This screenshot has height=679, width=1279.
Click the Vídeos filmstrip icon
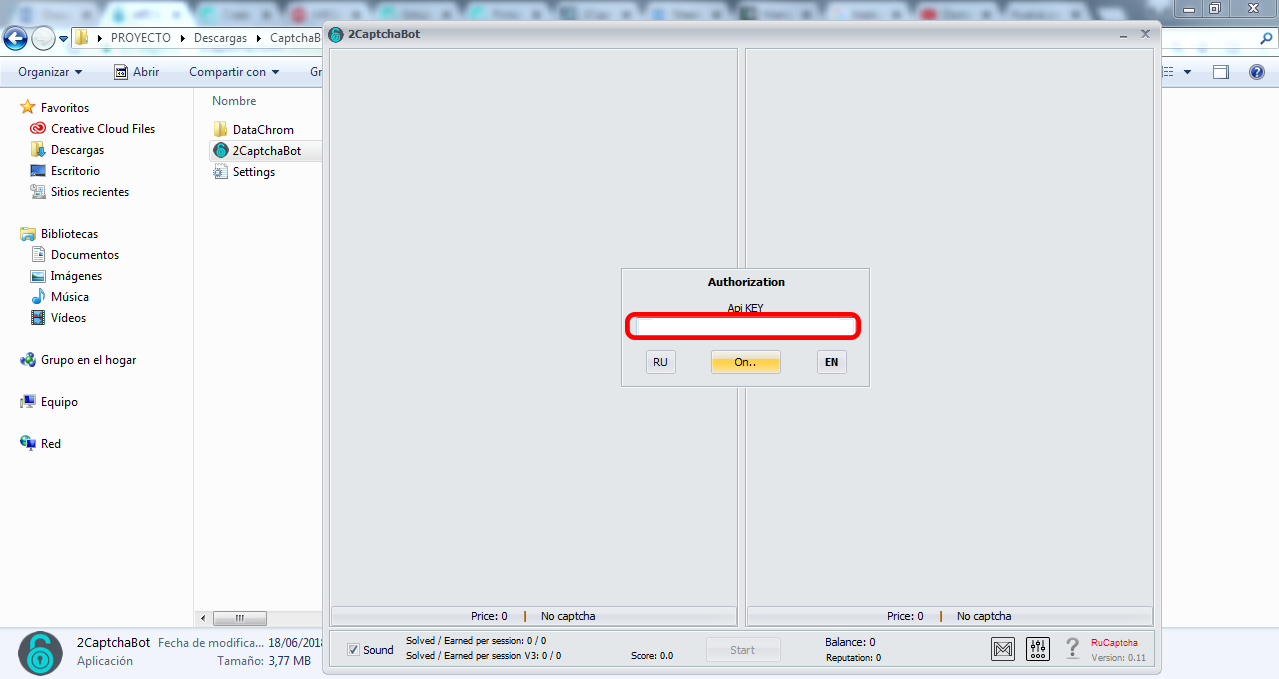coord(38,318)
